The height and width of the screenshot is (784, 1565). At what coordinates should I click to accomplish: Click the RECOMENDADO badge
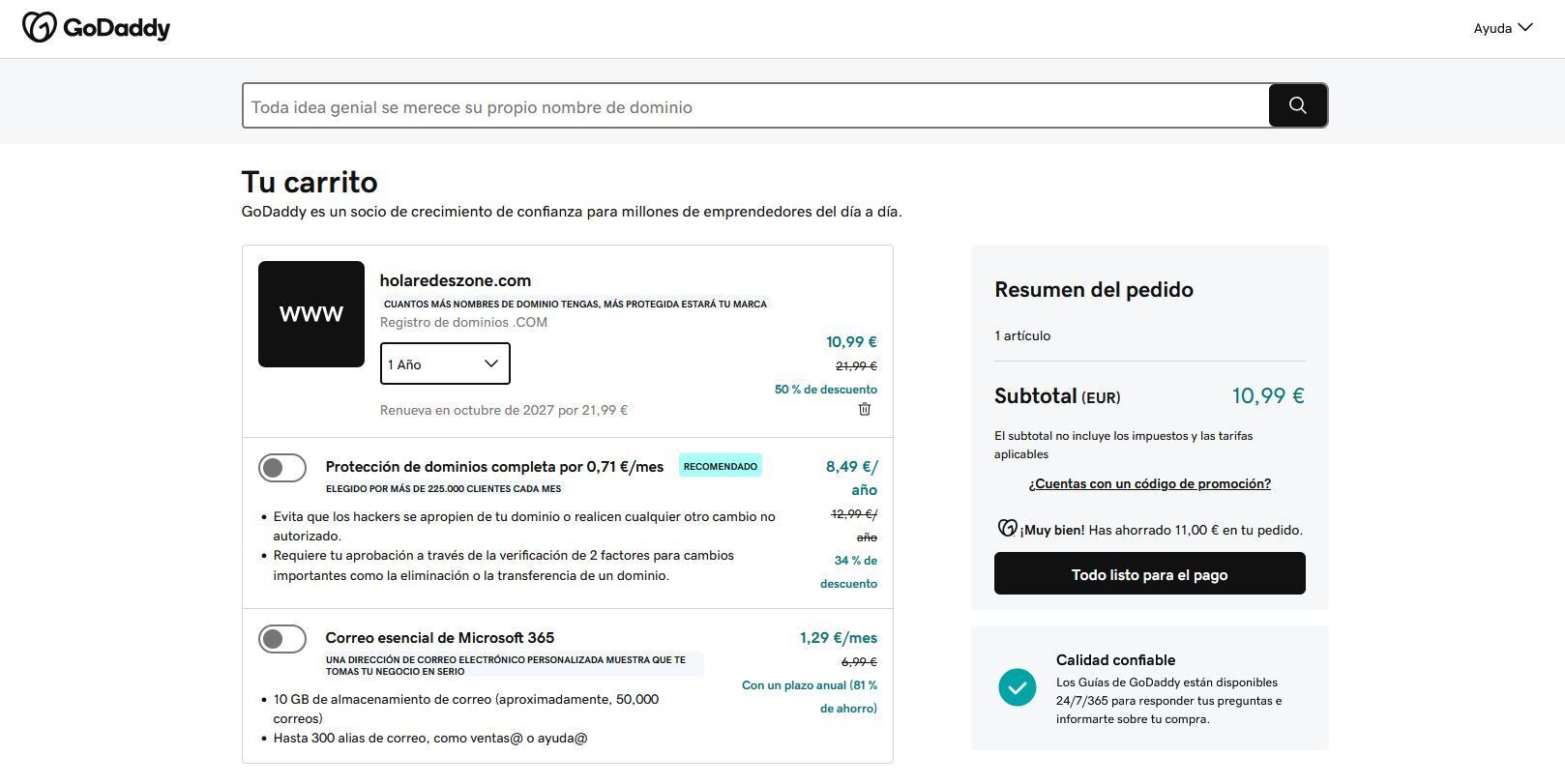point(721,466)
